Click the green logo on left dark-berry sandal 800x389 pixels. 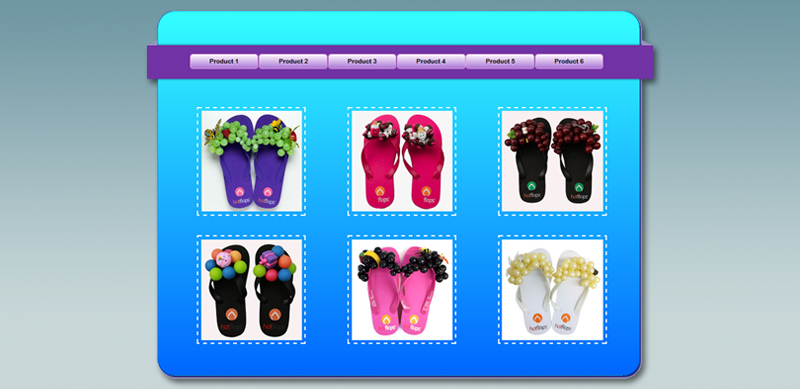click(531, 186)
